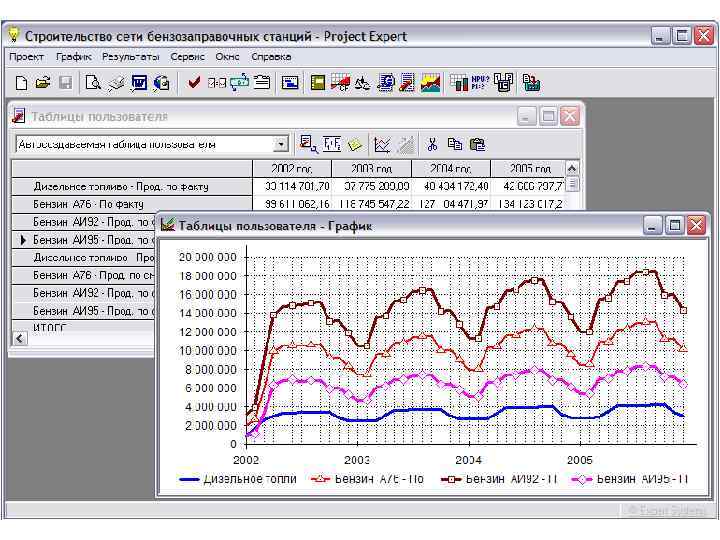Image resolution: width=720 pixels, height=540 pixels.
Task: Select row Бензин А76 - По факту
Action: (132, 204)
